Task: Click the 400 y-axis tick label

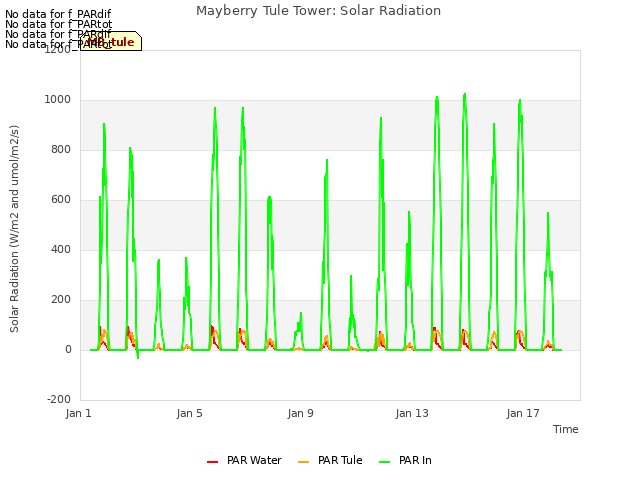Action: [x=61, y=249]
